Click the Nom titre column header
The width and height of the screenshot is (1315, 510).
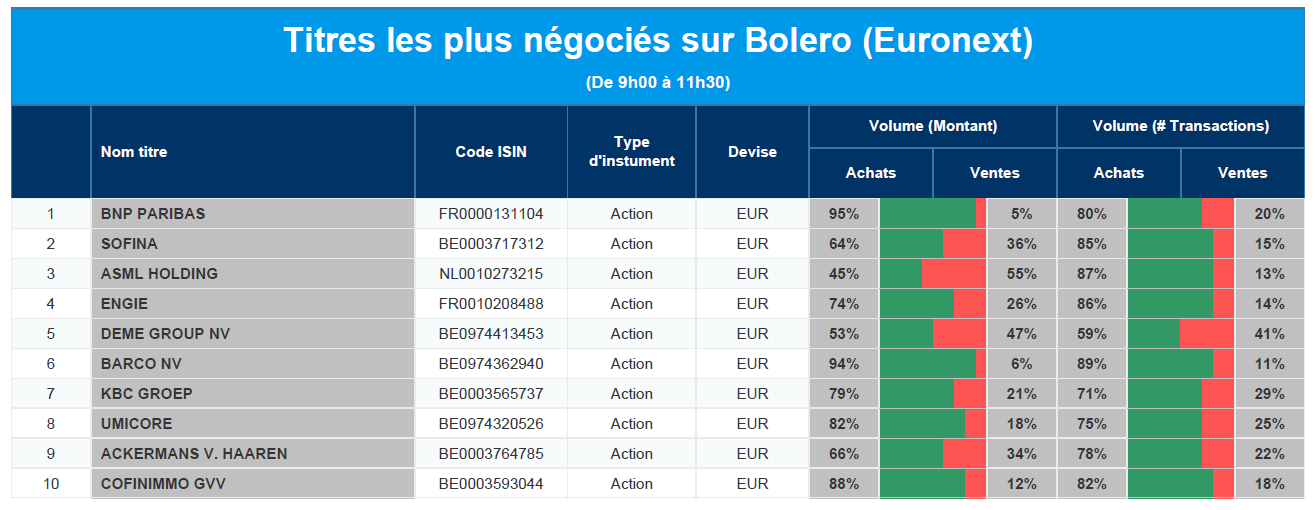tap(134, 152)
